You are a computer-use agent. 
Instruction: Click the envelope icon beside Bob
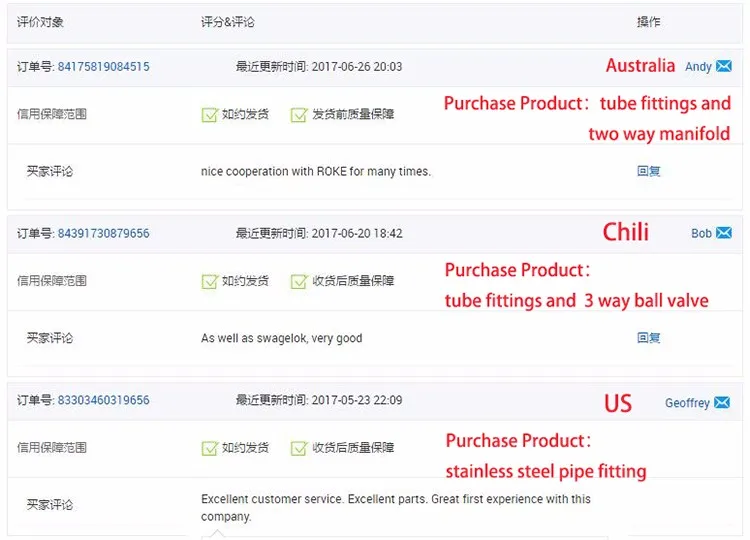[724, 234]
